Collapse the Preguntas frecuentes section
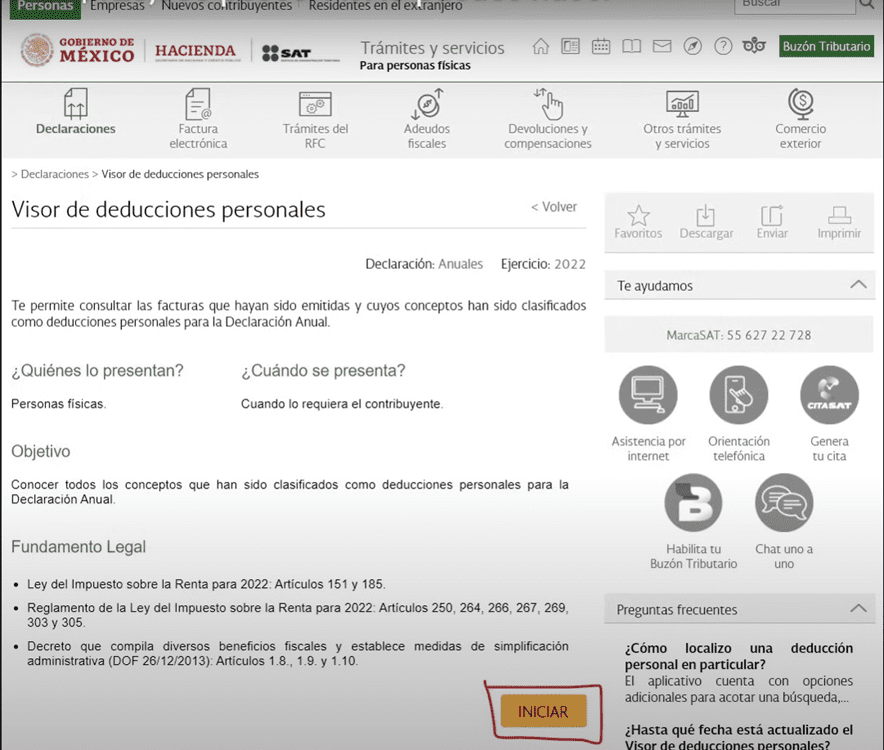 coord(858,608)
